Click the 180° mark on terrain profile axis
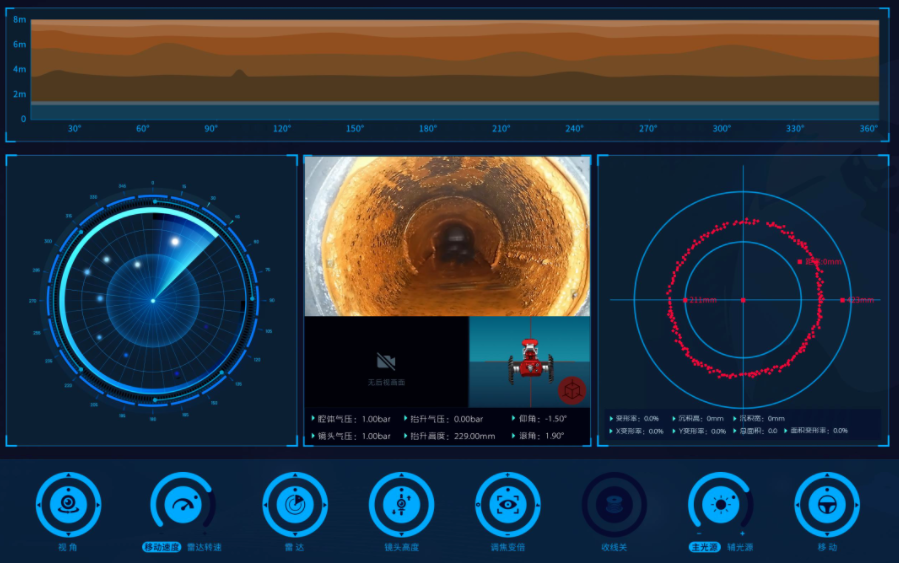The height and width of the screenshot is (563, 899). tap(428, 129)
